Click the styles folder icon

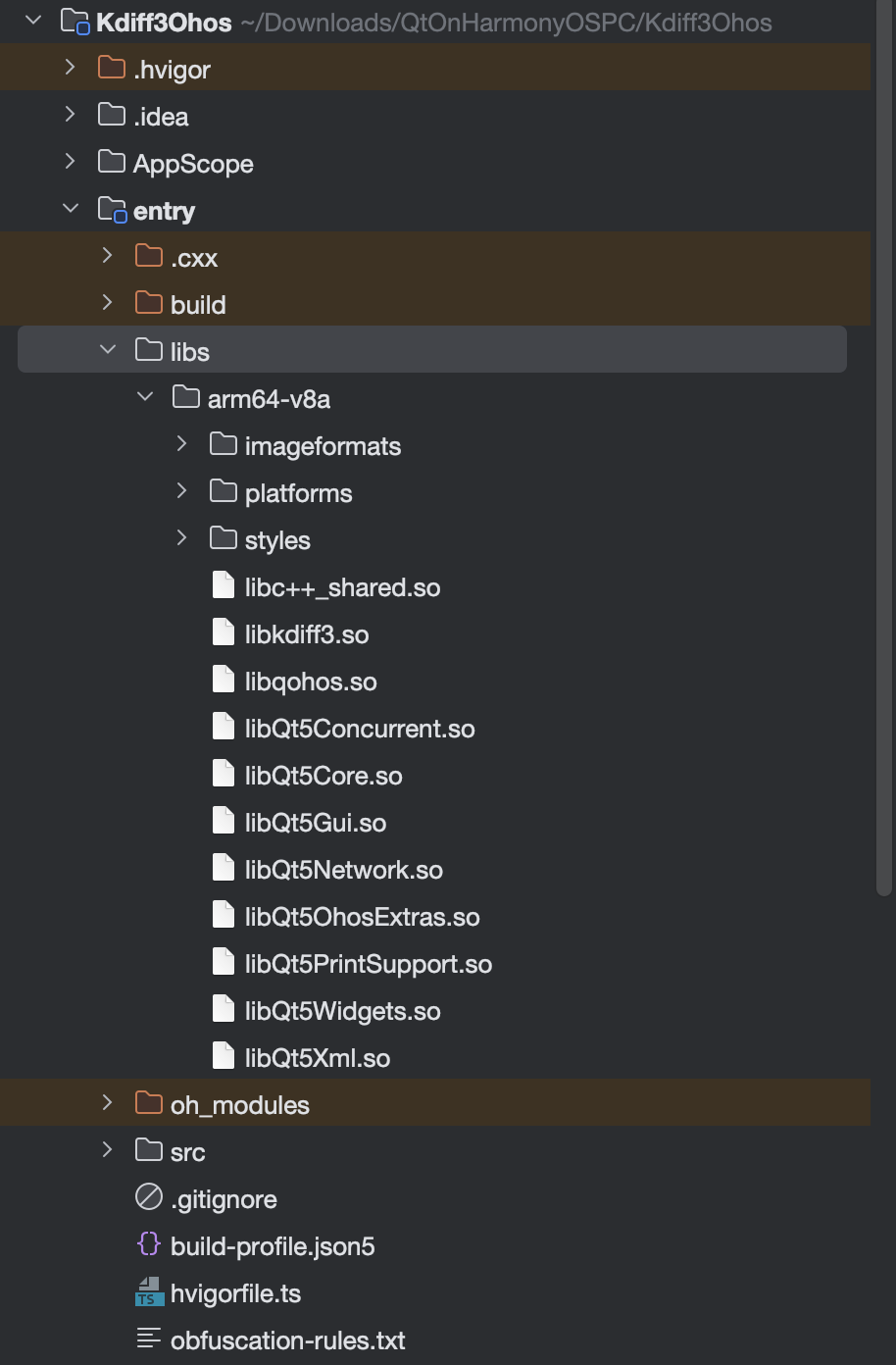(224, 537)
